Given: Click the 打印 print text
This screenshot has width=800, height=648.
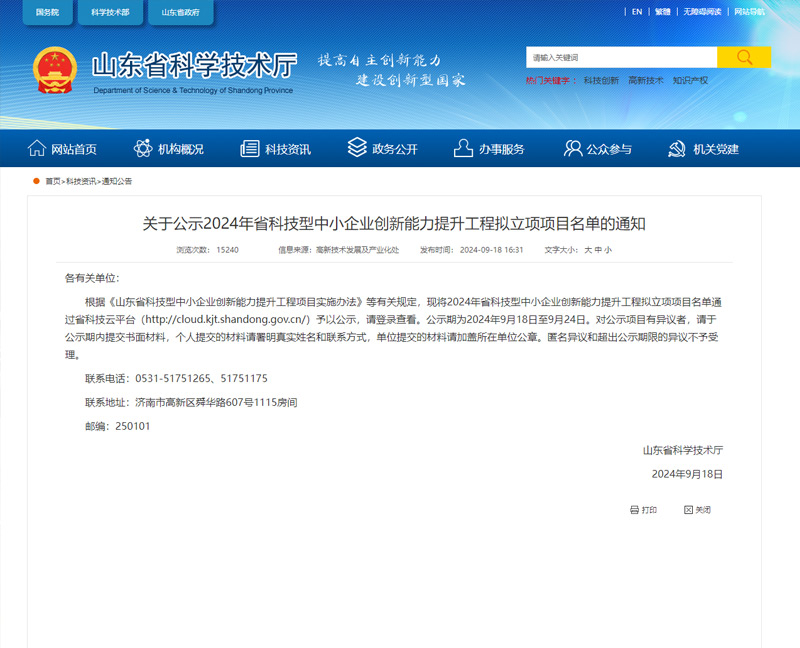Looking at the screenshot, I should click(x=649, y=510).
